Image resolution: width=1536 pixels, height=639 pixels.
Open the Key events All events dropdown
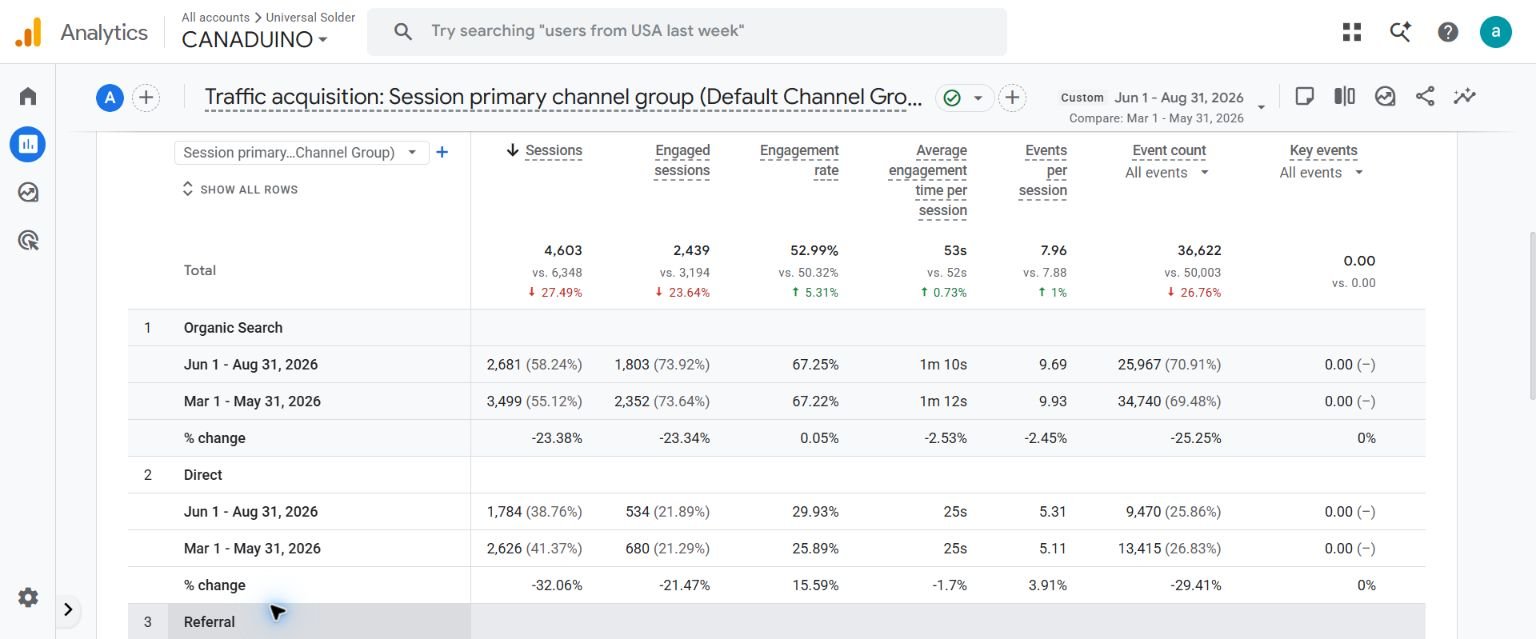pyautogui.click(x=1321, y=173)
